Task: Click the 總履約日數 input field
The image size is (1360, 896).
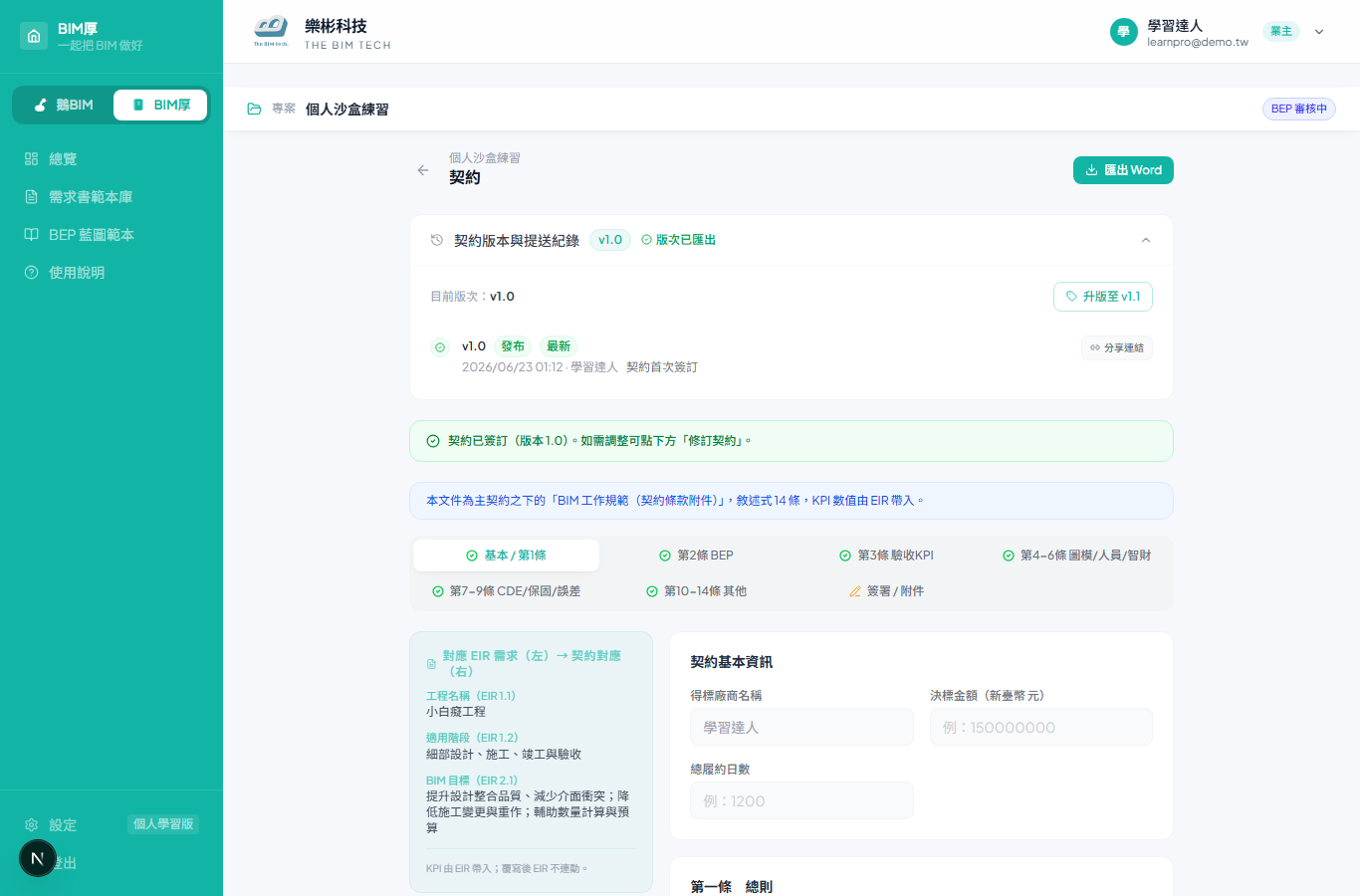Action: 801,800
